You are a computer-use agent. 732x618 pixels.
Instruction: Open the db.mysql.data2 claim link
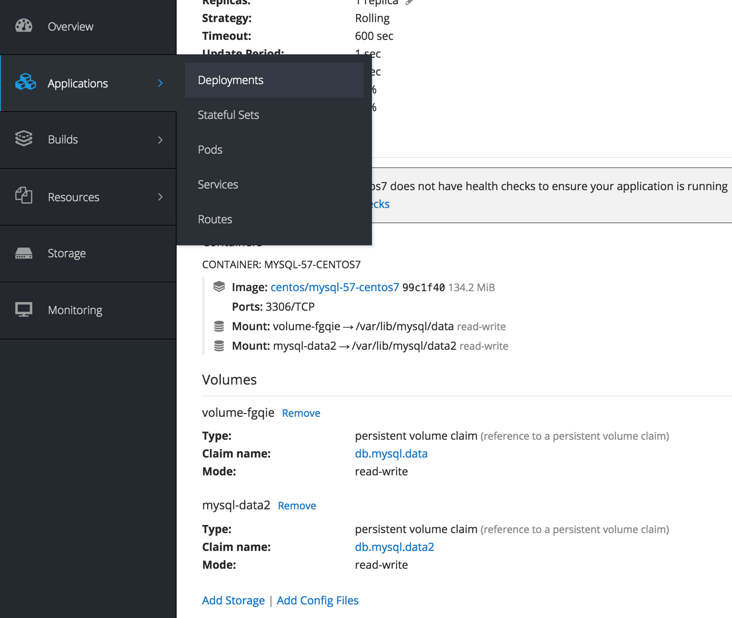394,547
